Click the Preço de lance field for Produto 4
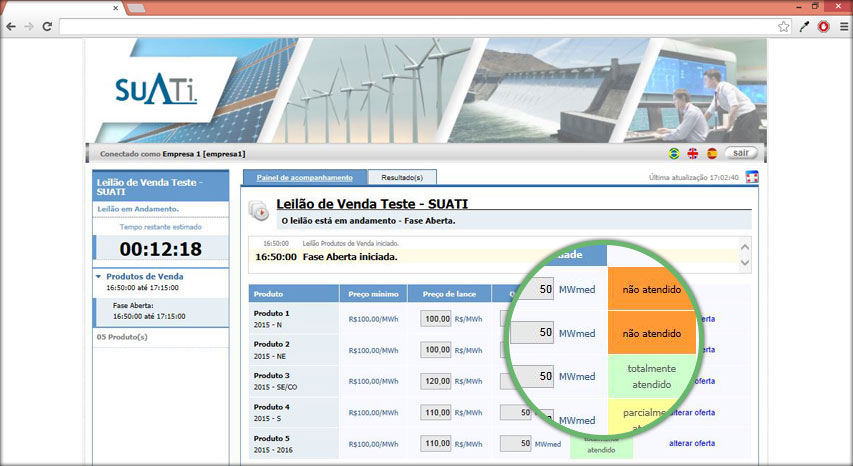 coord(436,413)
